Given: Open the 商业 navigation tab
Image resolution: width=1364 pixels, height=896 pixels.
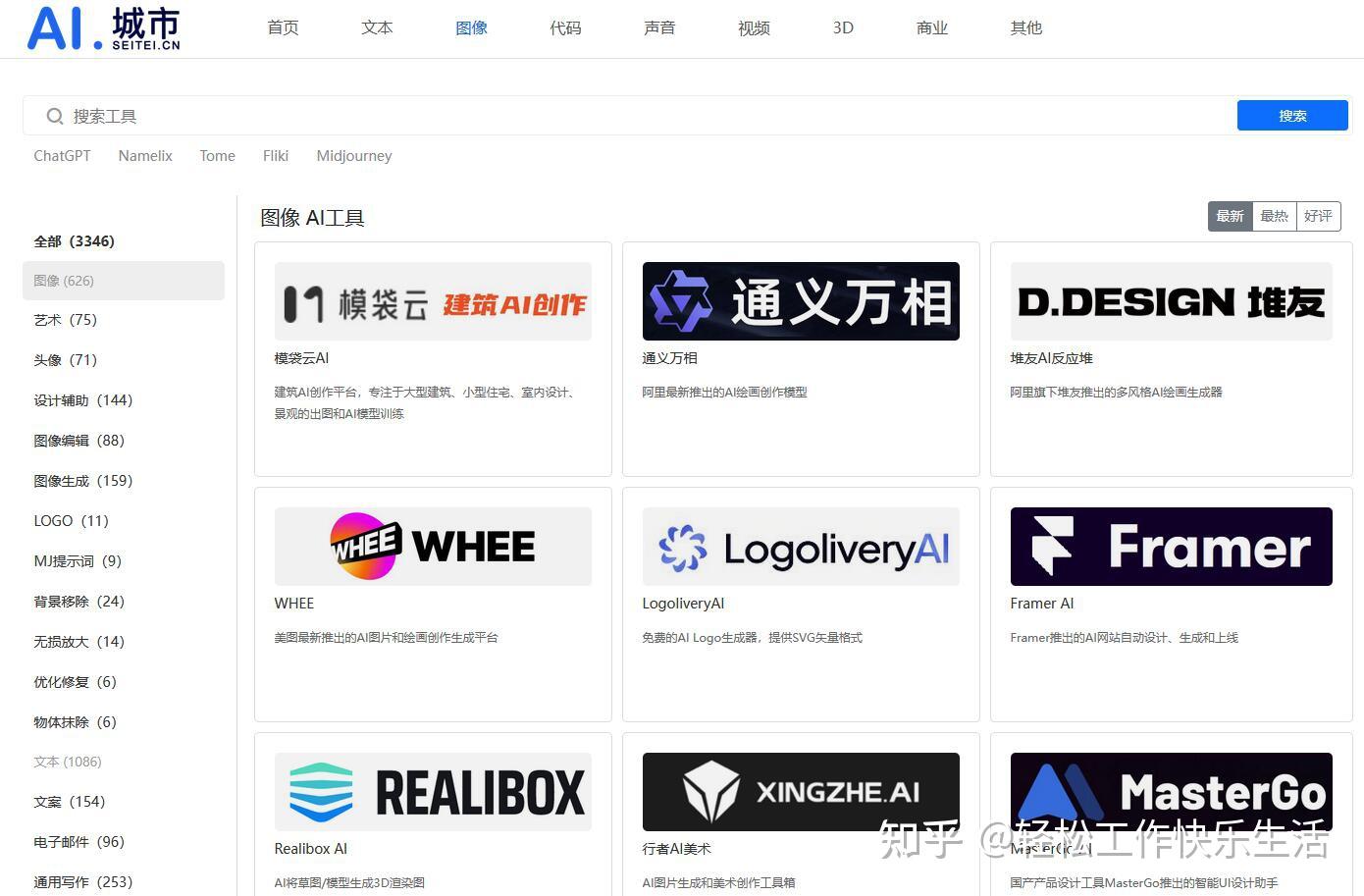Looking at the screenshot, I should pos(932,27).
